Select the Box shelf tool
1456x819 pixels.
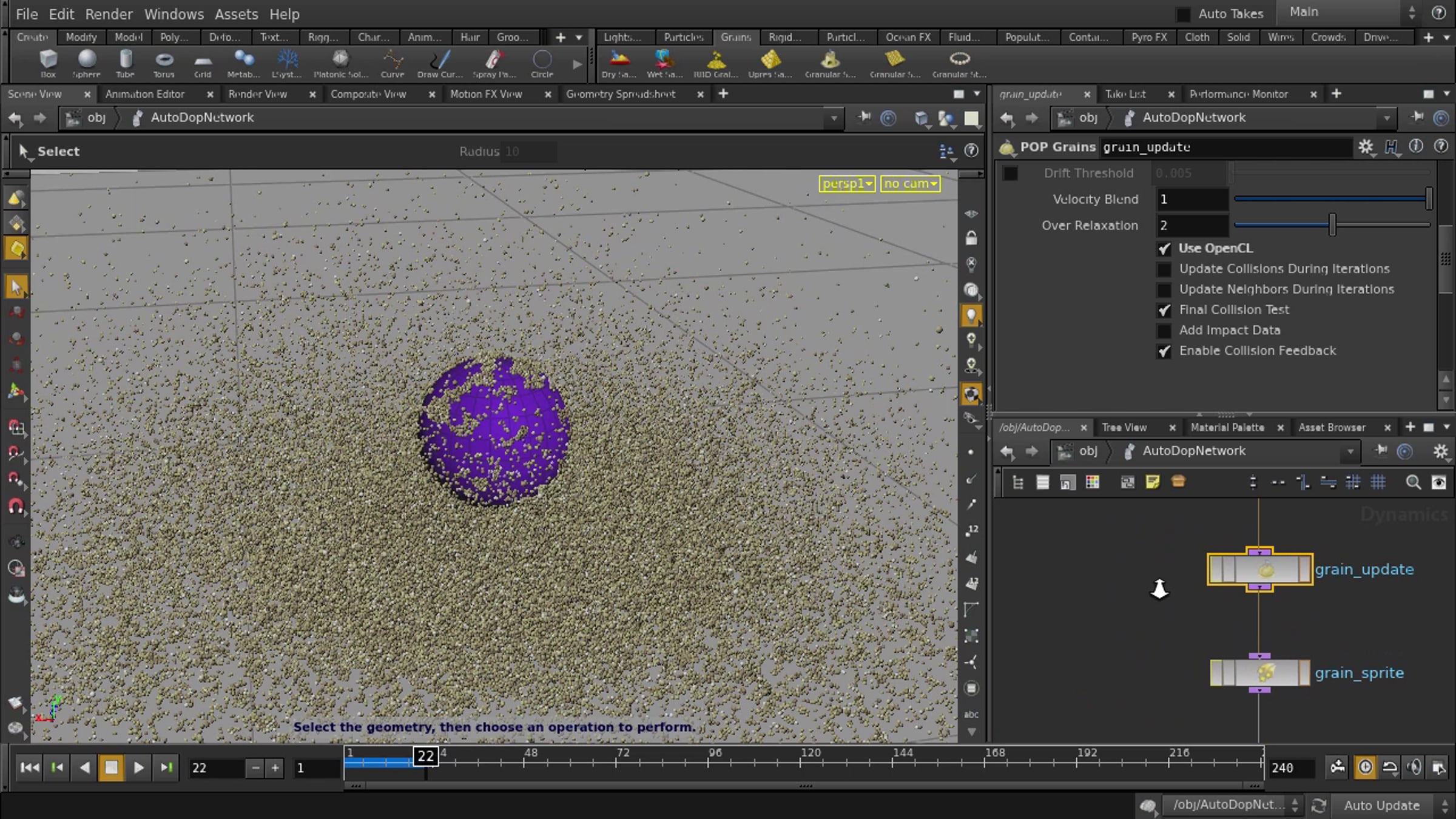pos(48,64)
